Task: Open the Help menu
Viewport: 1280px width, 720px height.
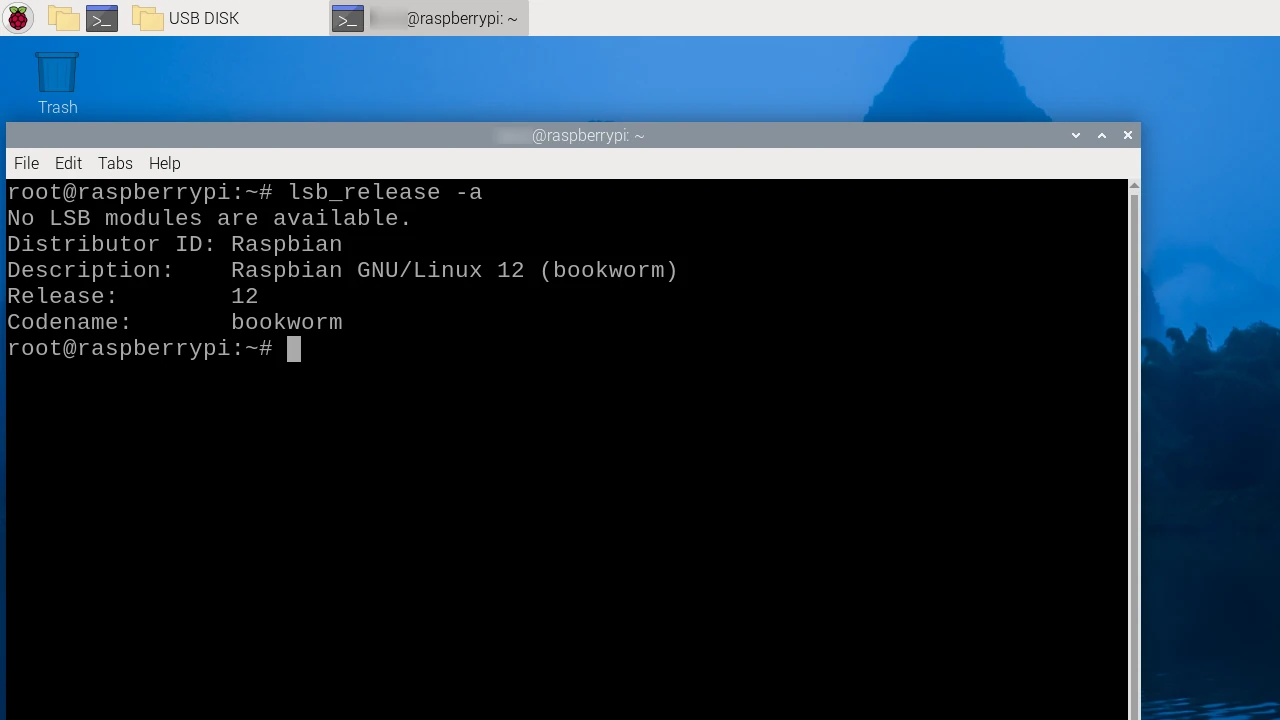Action: coord(164,163)
